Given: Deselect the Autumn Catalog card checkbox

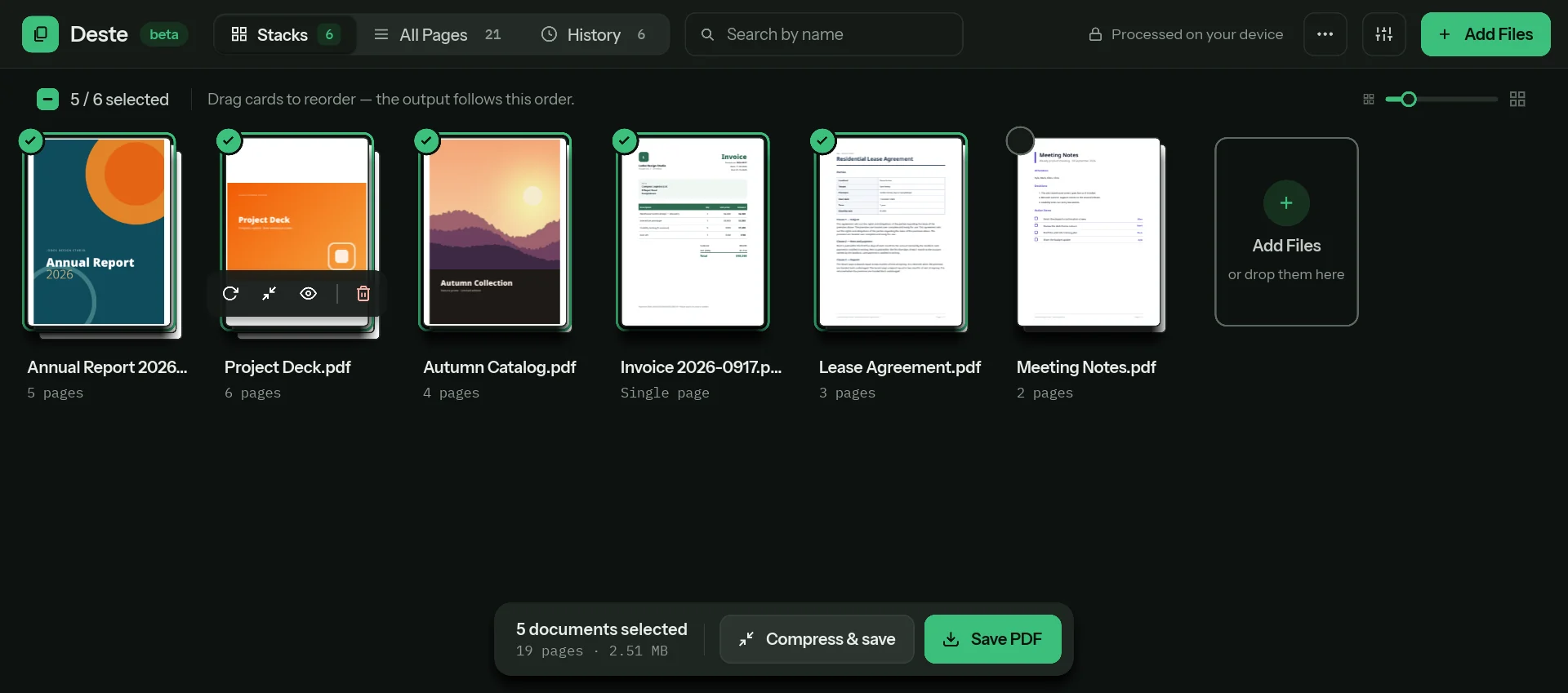Looking at the screenshot, I should [426, 141].
